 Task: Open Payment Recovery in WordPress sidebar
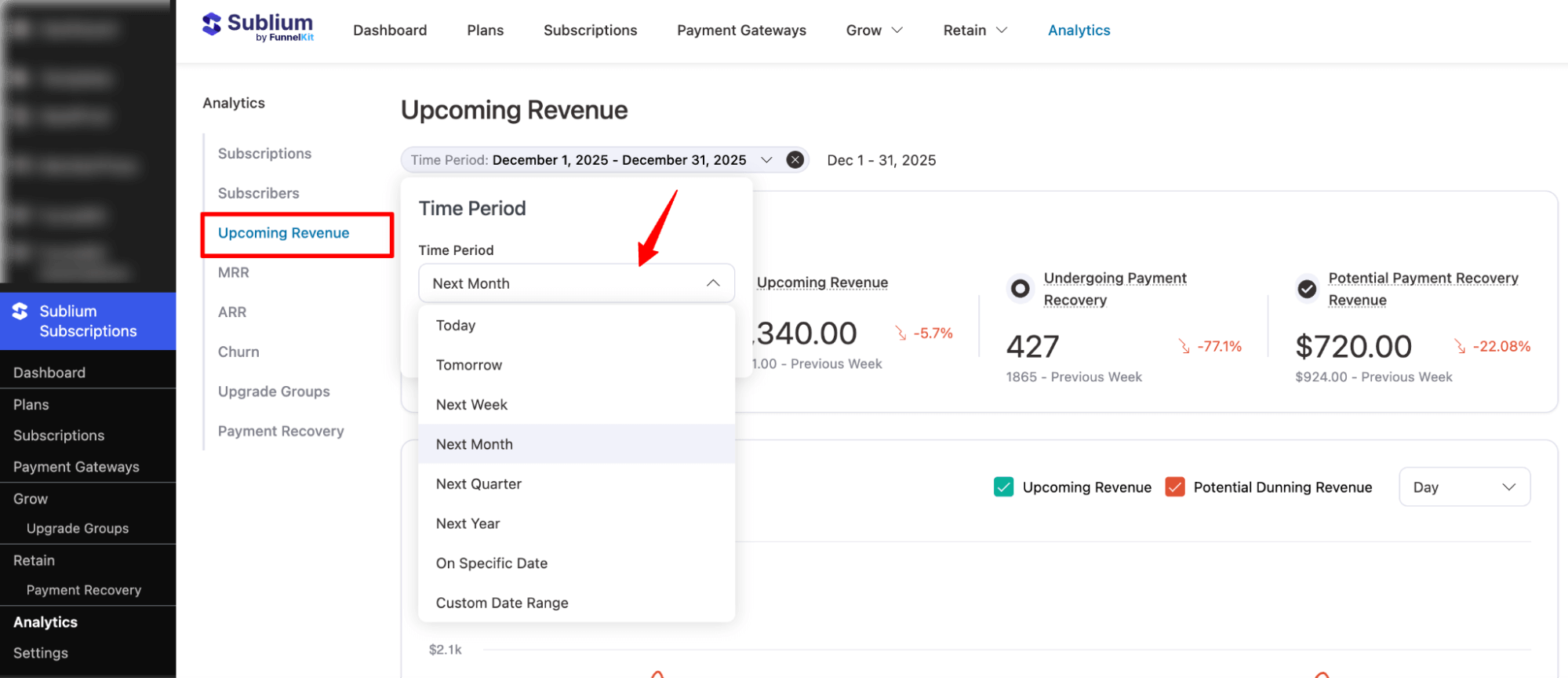84,590
